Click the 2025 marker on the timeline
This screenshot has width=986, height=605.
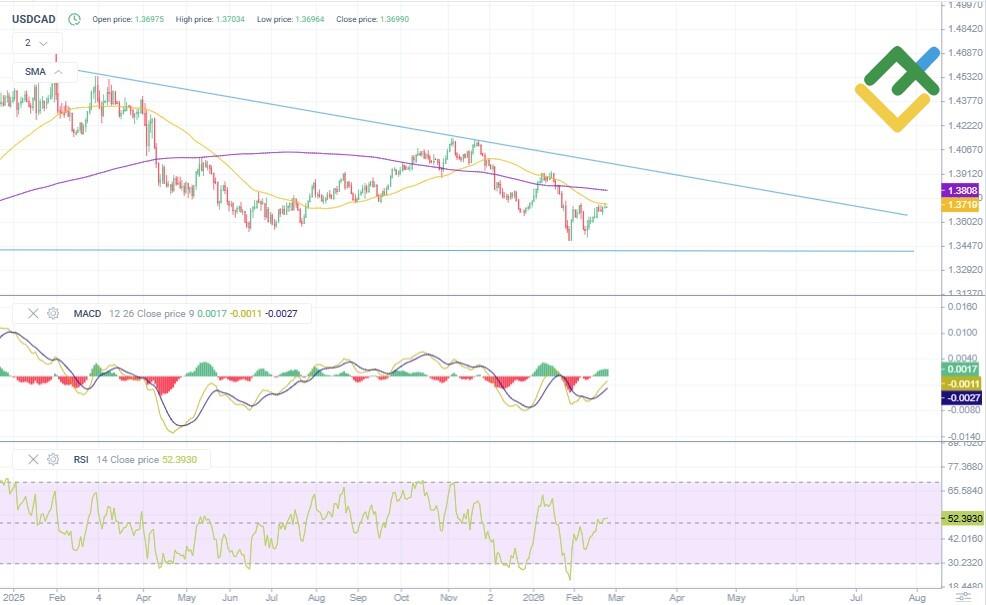(16, 596)
